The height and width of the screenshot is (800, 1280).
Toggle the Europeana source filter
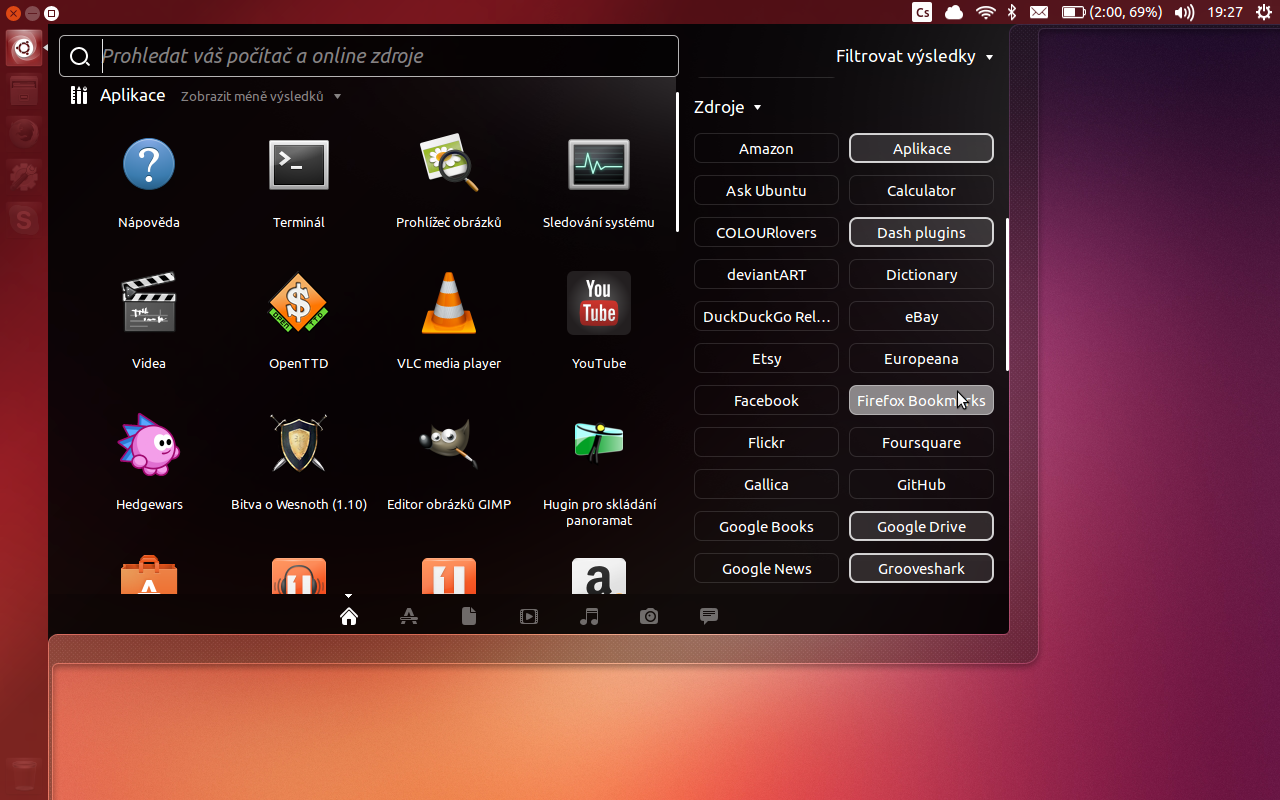tap(921, 358)
